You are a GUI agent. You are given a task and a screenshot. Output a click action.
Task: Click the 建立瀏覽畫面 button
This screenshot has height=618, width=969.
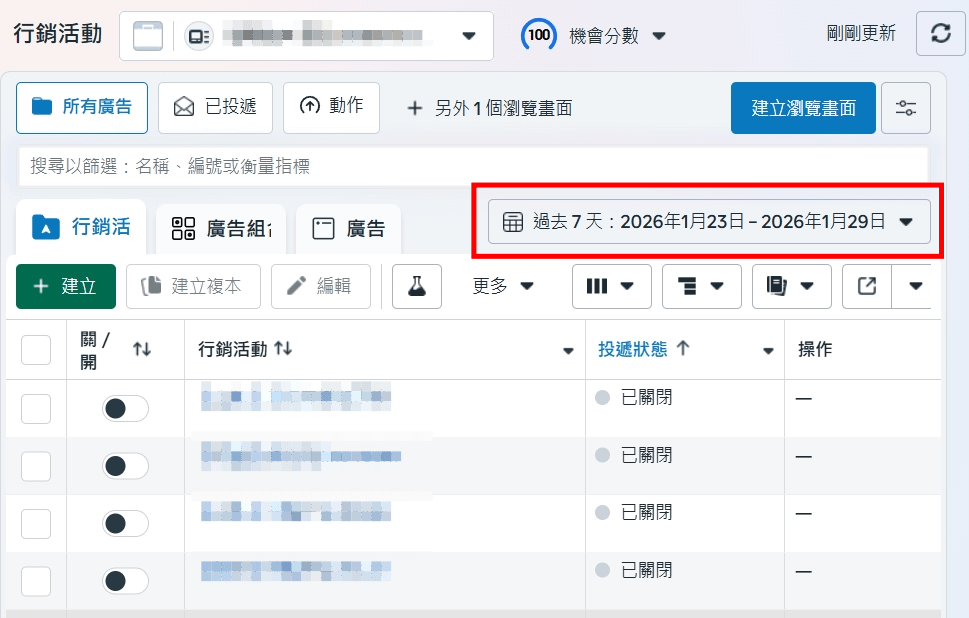click(803, 108)
